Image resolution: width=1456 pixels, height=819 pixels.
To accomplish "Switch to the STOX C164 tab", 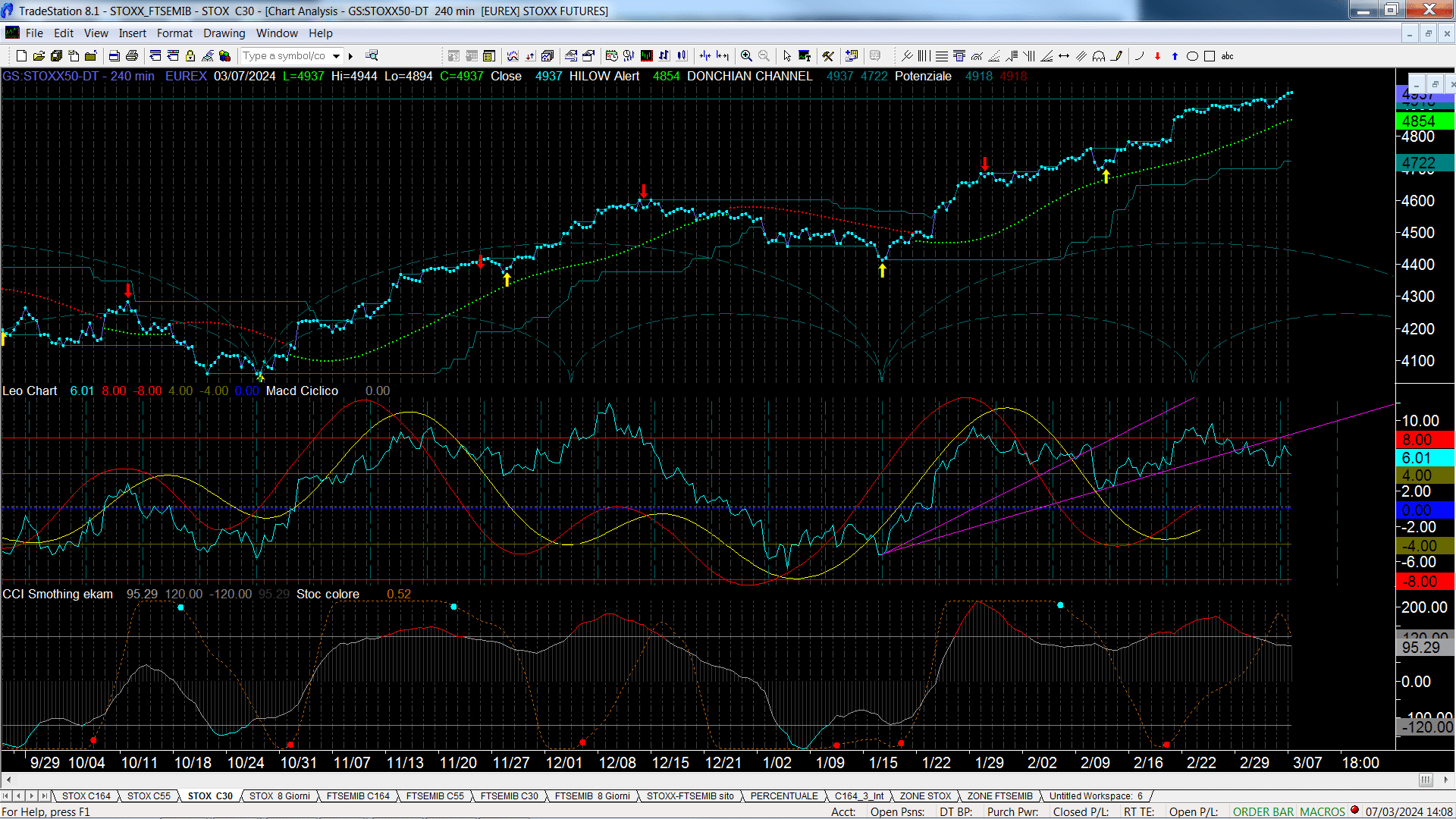I will click(x=86, y=796).
